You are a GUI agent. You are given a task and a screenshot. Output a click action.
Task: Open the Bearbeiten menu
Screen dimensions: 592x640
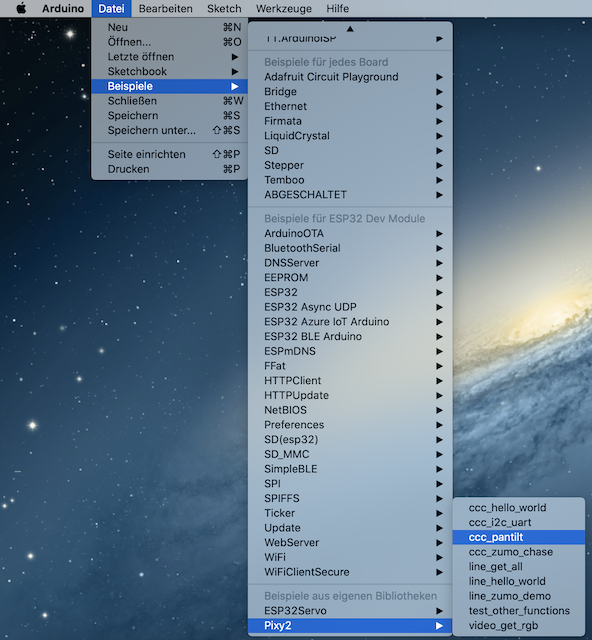(x=165, y=8)
